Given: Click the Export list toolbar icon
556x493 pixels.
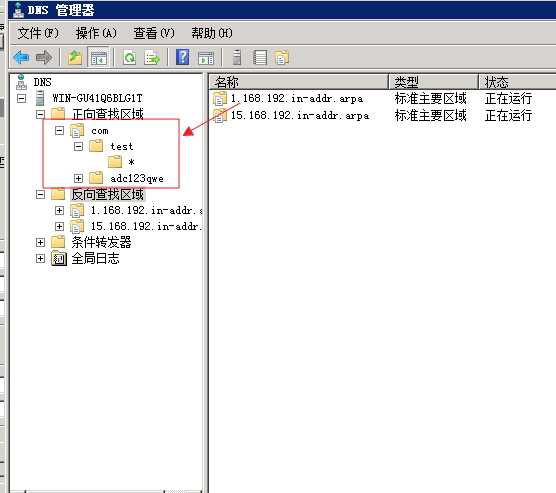Looking at the screenshot, I should [x=152, y=57].
